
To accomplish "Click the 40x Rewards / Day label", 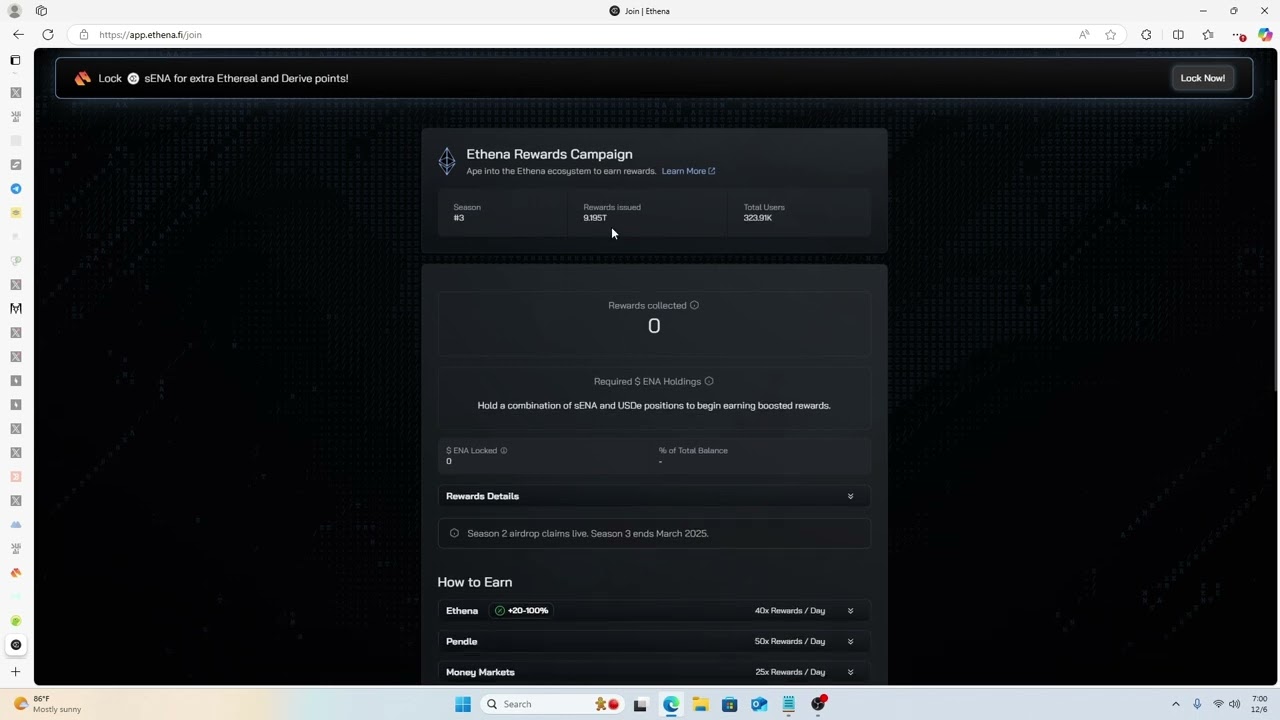I will pyautogui.click(x=790, y=610).
